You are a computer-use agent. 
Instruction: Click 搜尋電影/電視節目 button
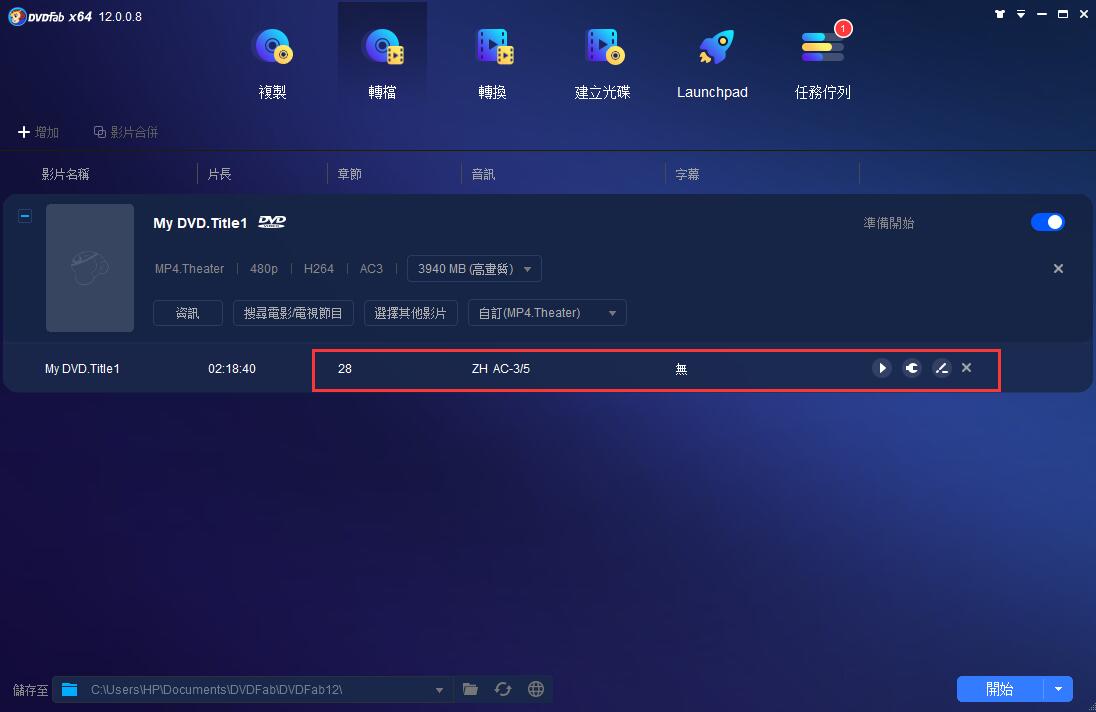[293, 313]
